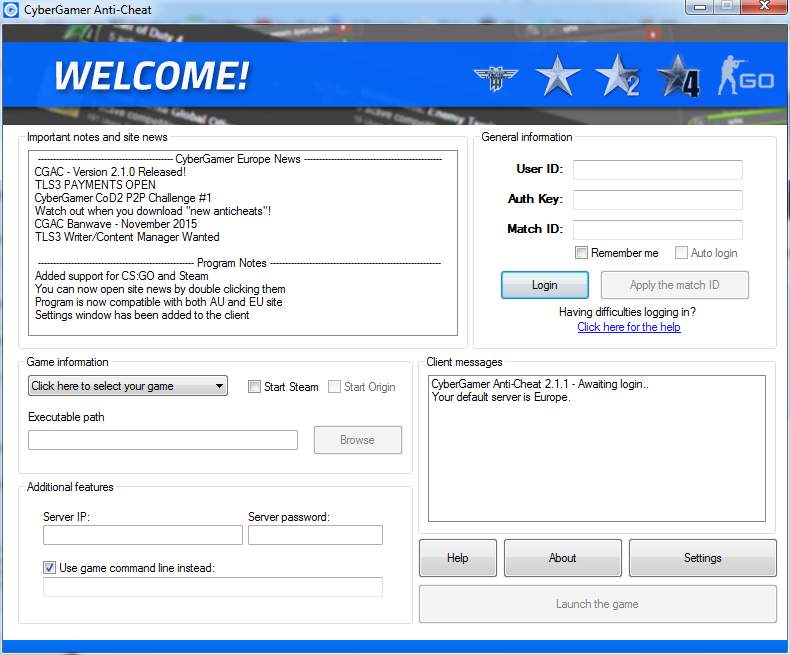This screenshot has width=790, height=655.
Task: Click the Wolfenstein game logo icon
Action: pos(496,78)
